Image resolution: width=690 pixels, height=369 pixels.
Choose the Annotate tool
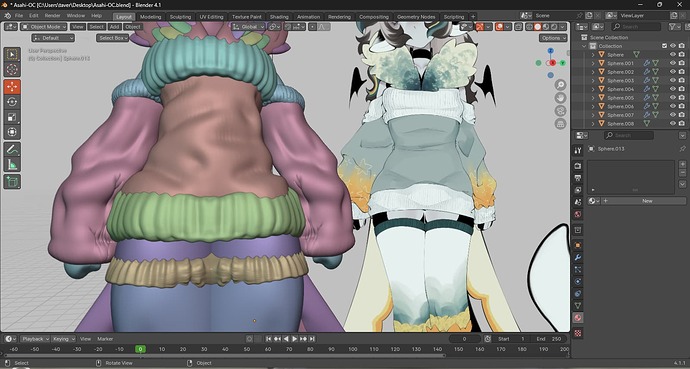click(12, 150)
